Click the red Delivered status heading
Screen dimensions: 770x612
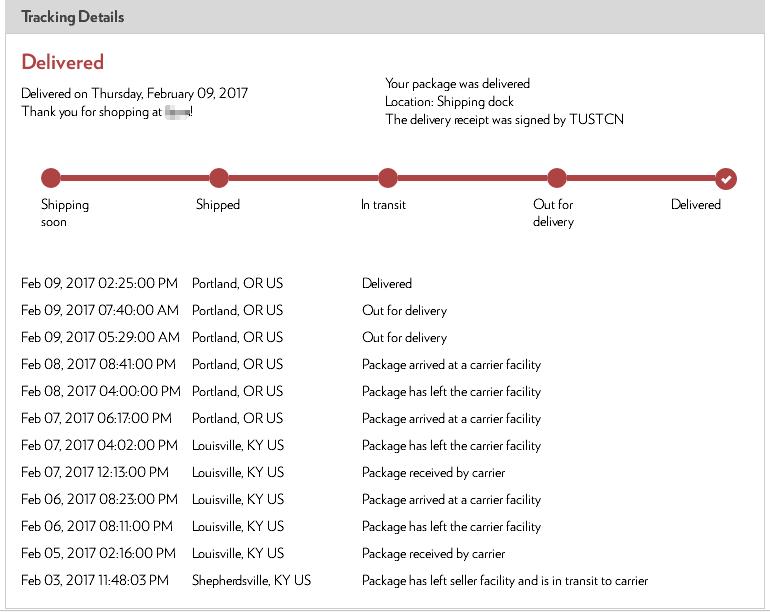pos(62,62)
